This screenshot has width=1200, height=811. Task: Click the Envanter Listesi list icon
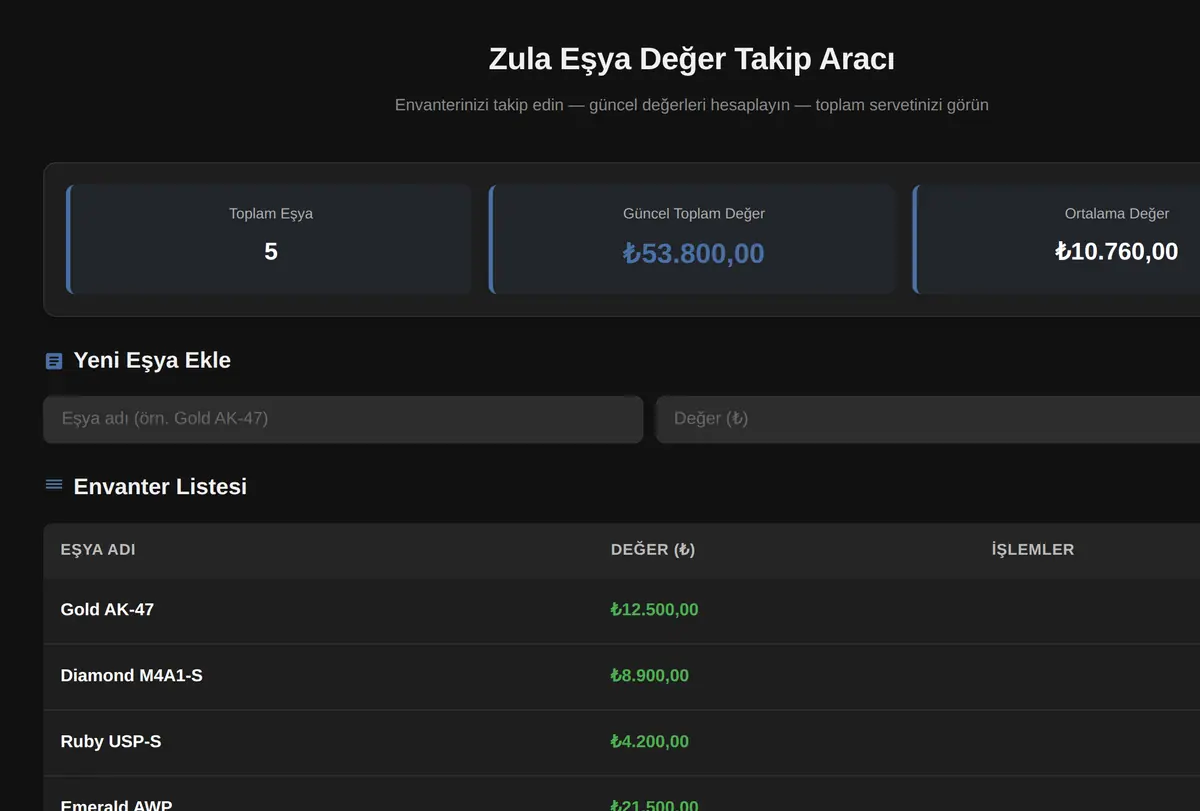(54, 485)
